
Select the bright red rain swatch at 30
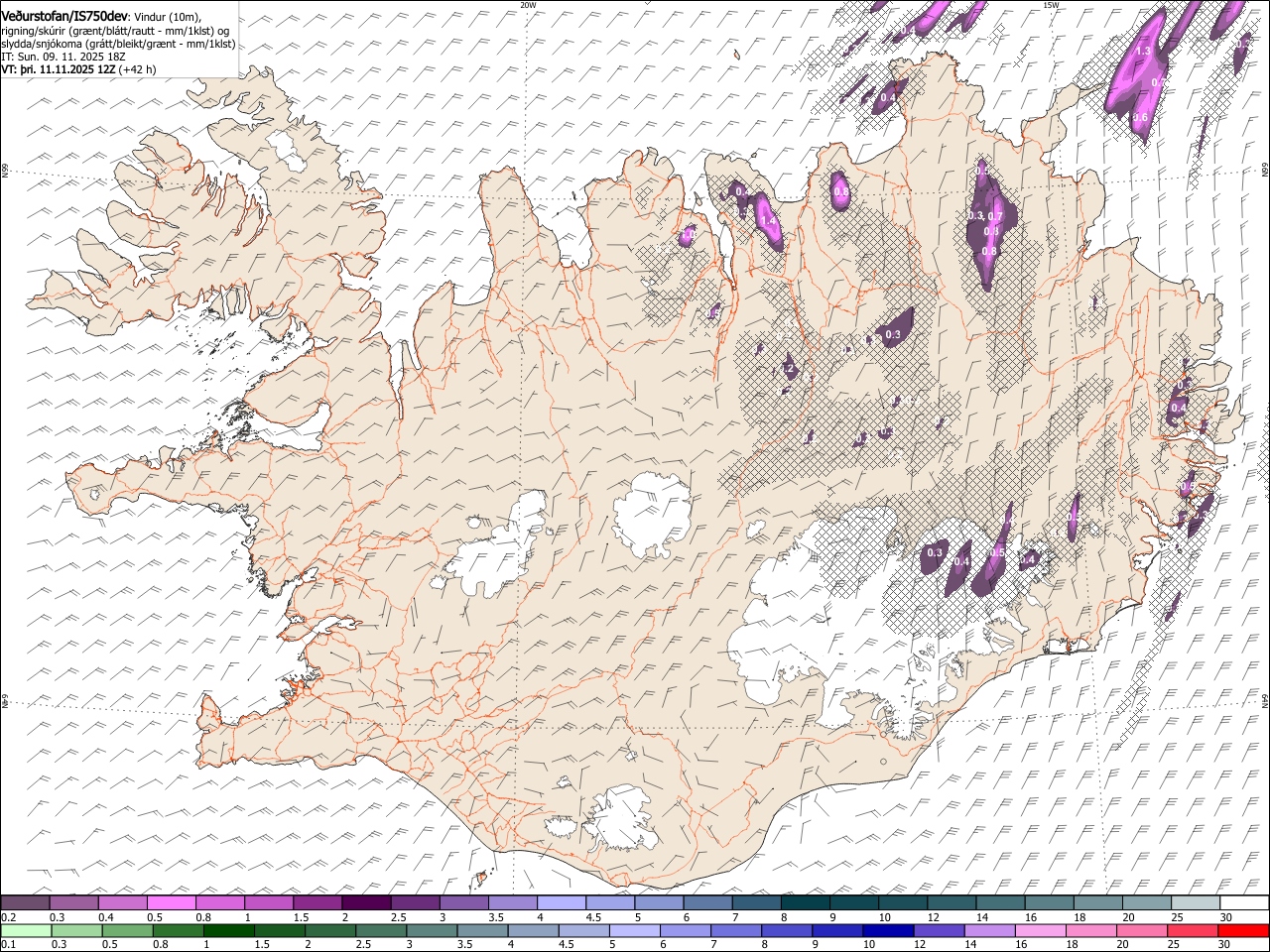(1242, 930)
